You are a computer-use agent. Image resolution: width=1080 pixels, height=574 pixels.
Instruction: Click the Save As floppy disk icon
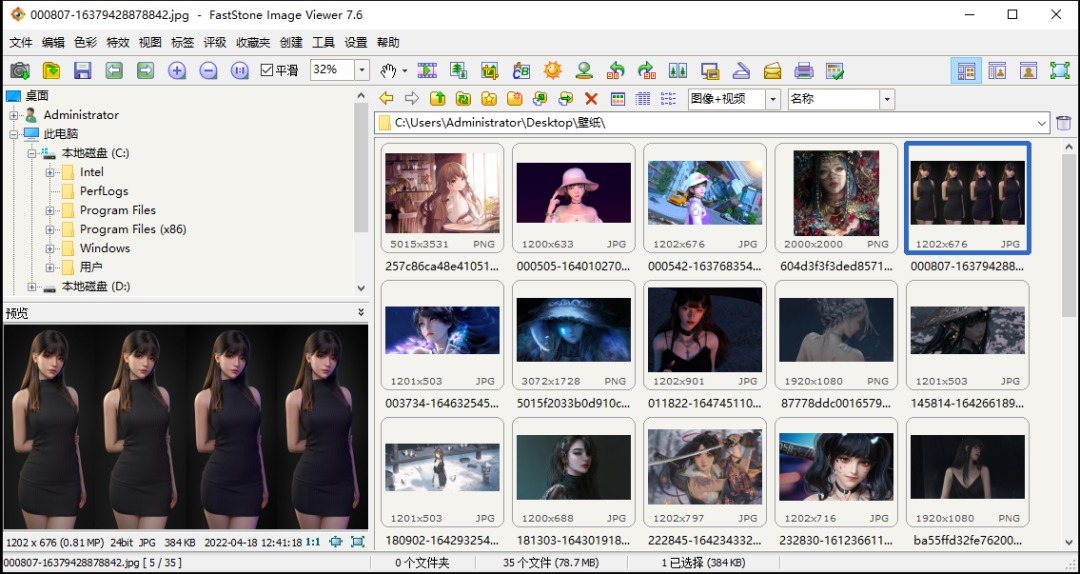83,71
